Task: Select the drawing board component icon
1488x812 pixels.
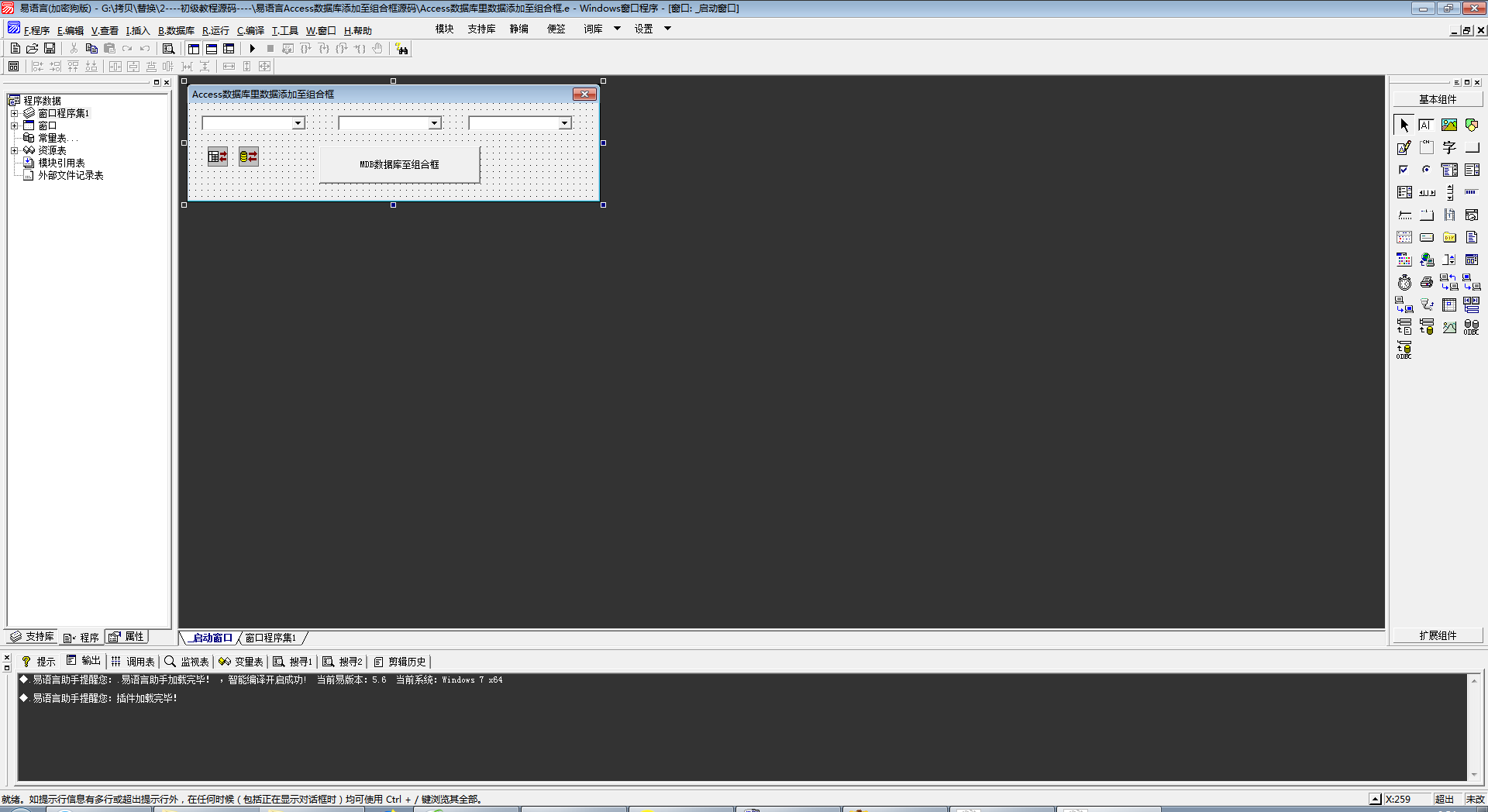Action: pyautogui.click(x=1404, y=147)
